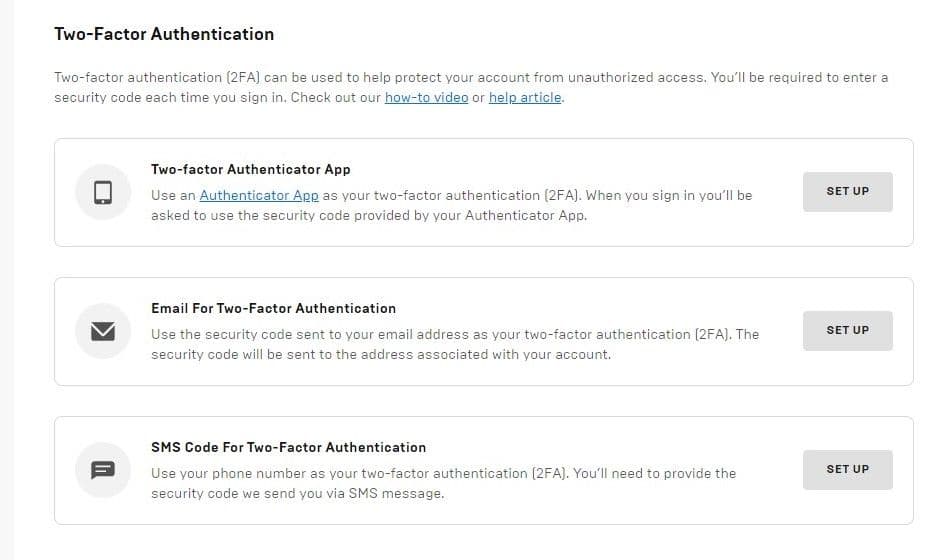950x560 pixels.
Task: Click the chat bubble icon for SMS 2FA
Action: click(103, 470)
